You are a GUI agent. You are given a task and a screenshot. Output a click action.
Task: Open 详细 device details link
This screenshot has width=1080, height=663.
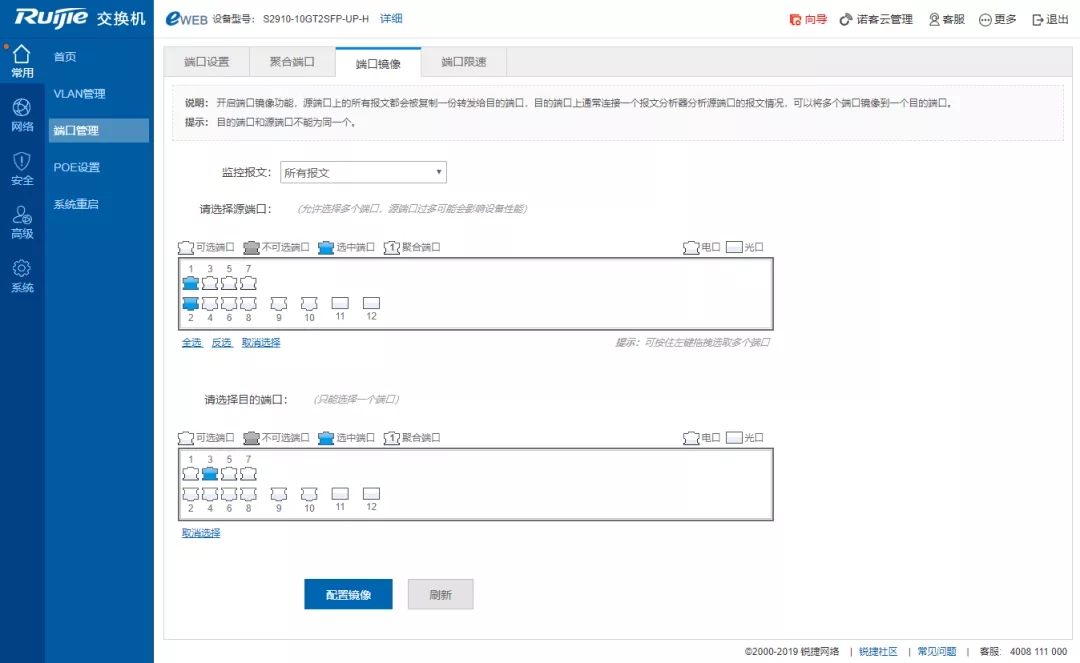[x=391, y=18]
